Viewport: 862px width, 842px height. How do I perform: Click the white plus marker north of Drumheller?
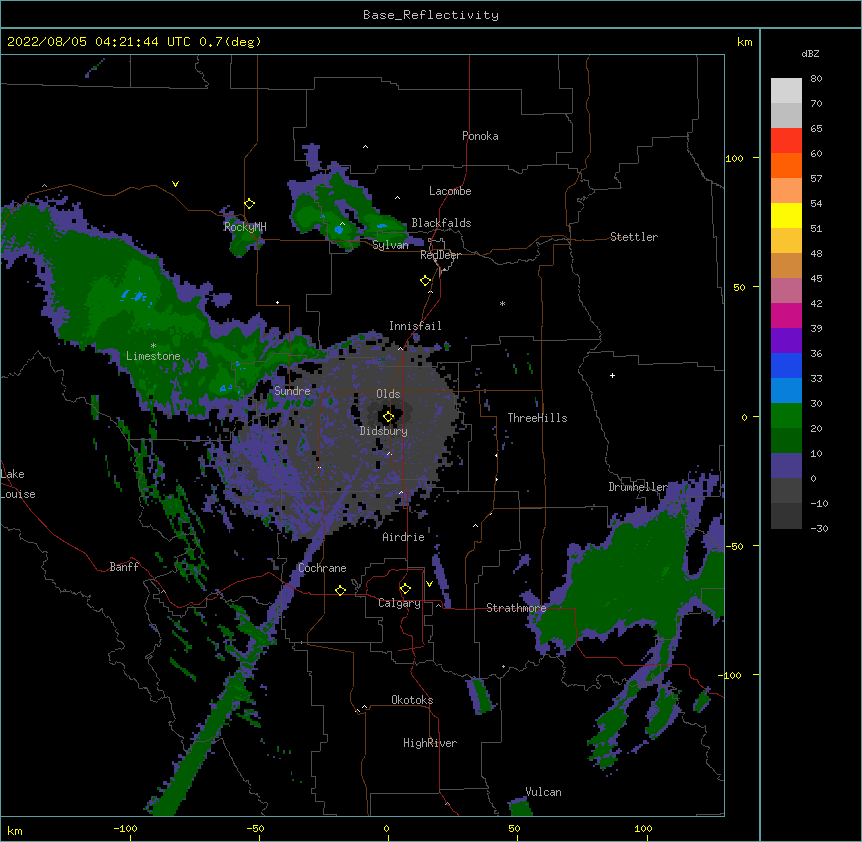612,375
